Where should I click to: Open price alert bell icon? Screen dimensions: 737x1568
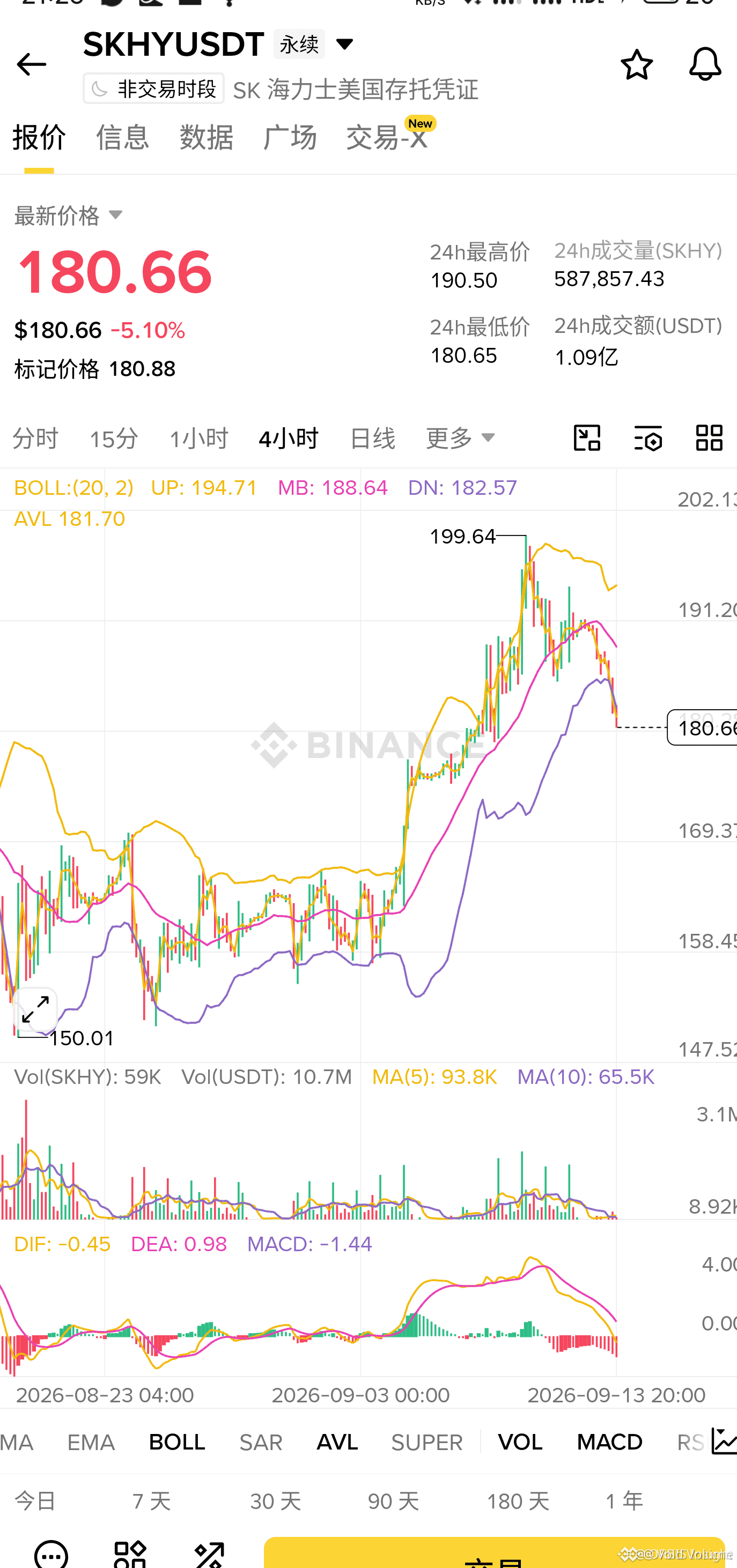tap(705, 64)
